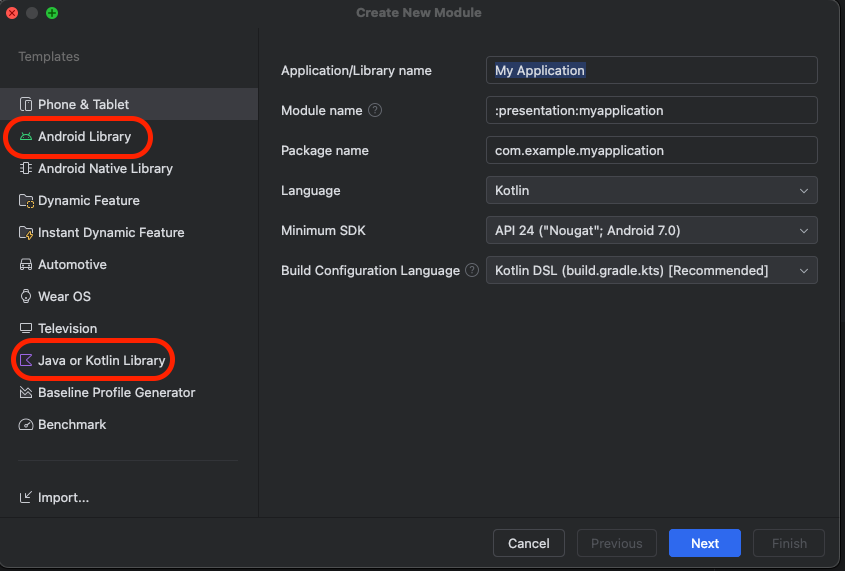The image size is (845, 571).
Task: Open the Module name help icon
Action: click(375, 110)
